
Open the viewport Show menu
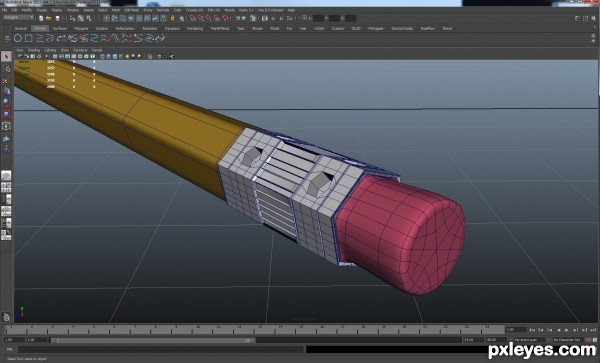tap(65, 50)
